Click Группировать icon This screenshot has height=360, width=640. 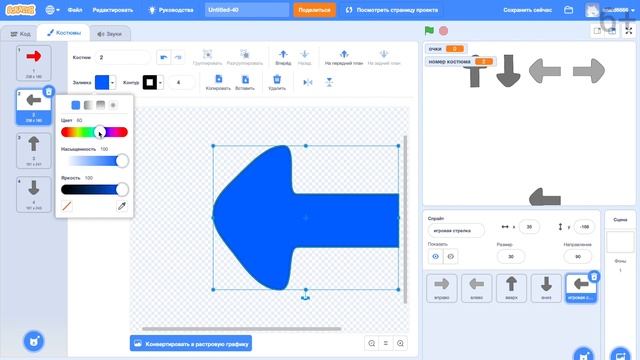207,57
